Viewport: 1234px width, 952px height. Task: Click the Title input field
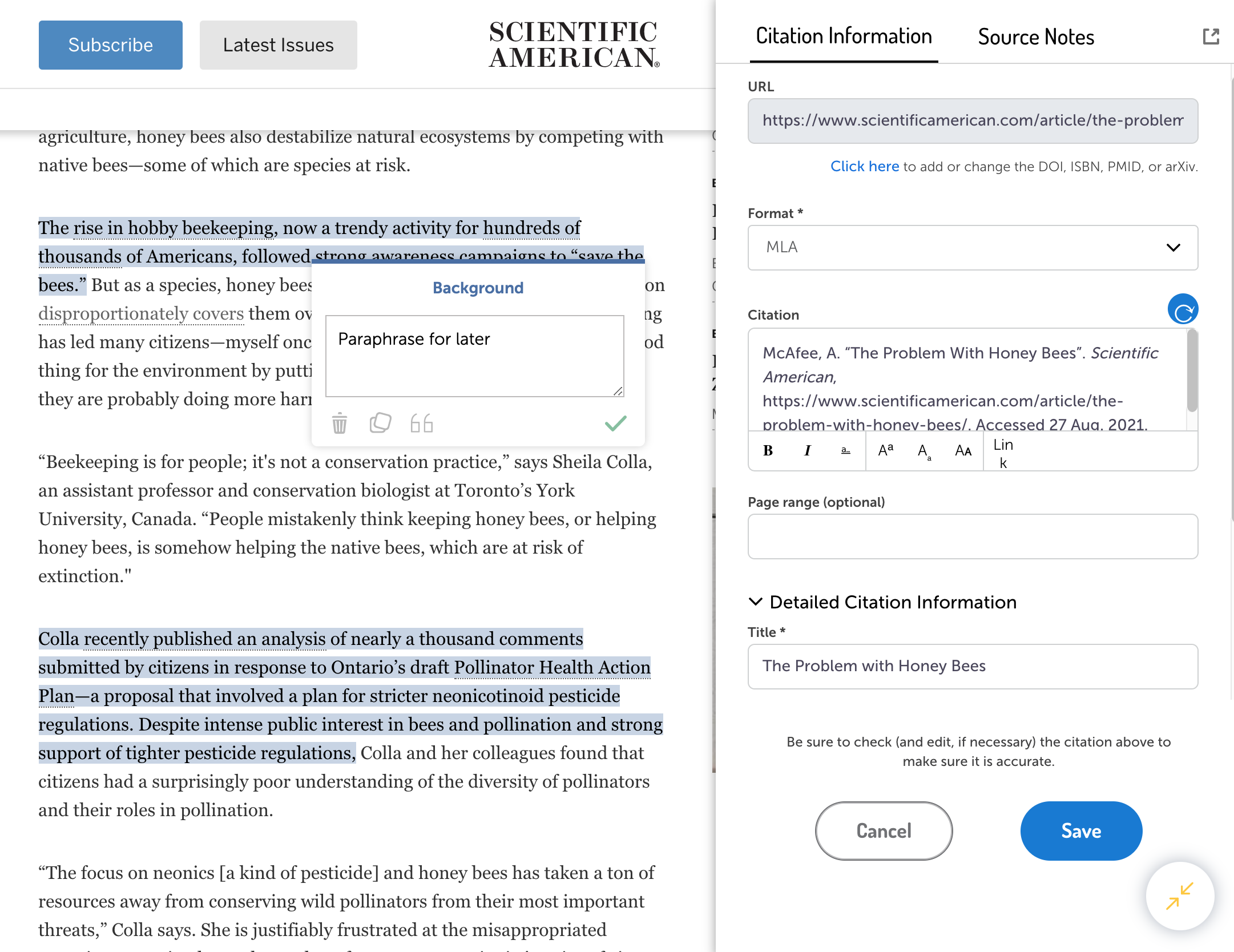(x=973, y=667)
